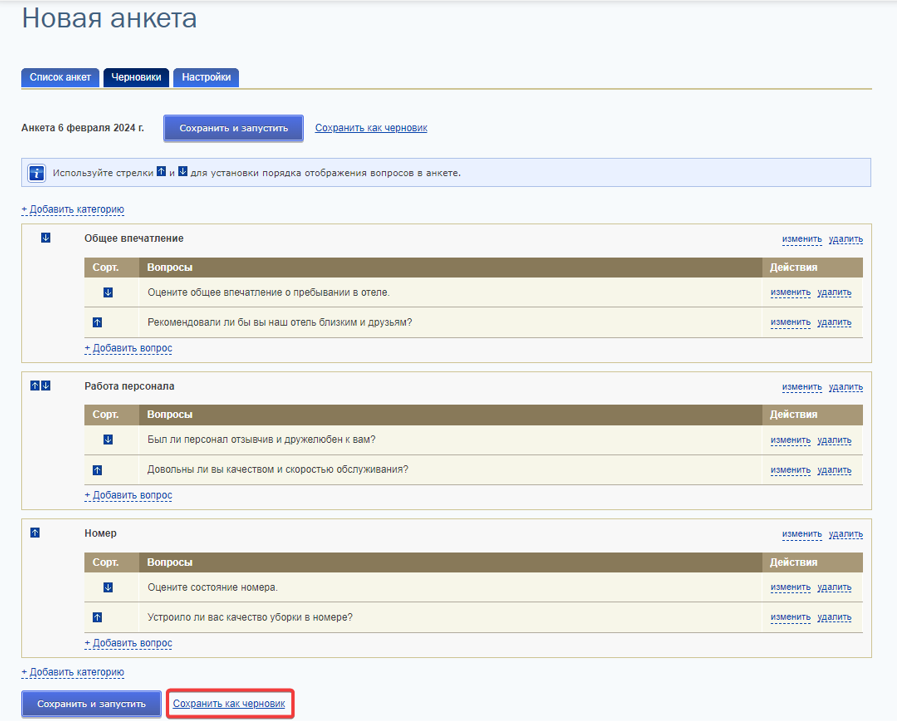The height and width of the screenshot is (721, 897).
Task: Click top 'Сохранить и запустить' button
Action: click(233, 128)
